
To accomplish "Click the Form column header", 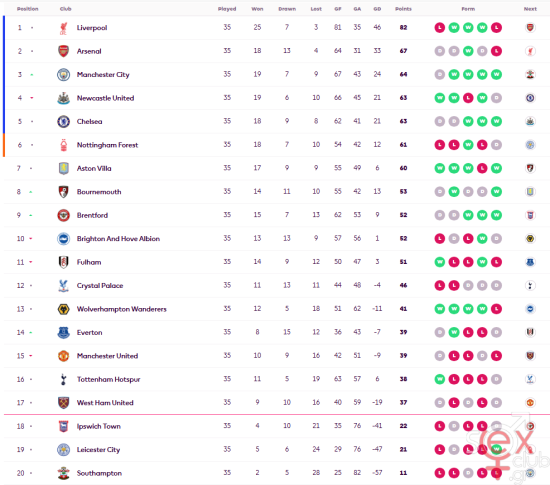I will coord(468,9).
